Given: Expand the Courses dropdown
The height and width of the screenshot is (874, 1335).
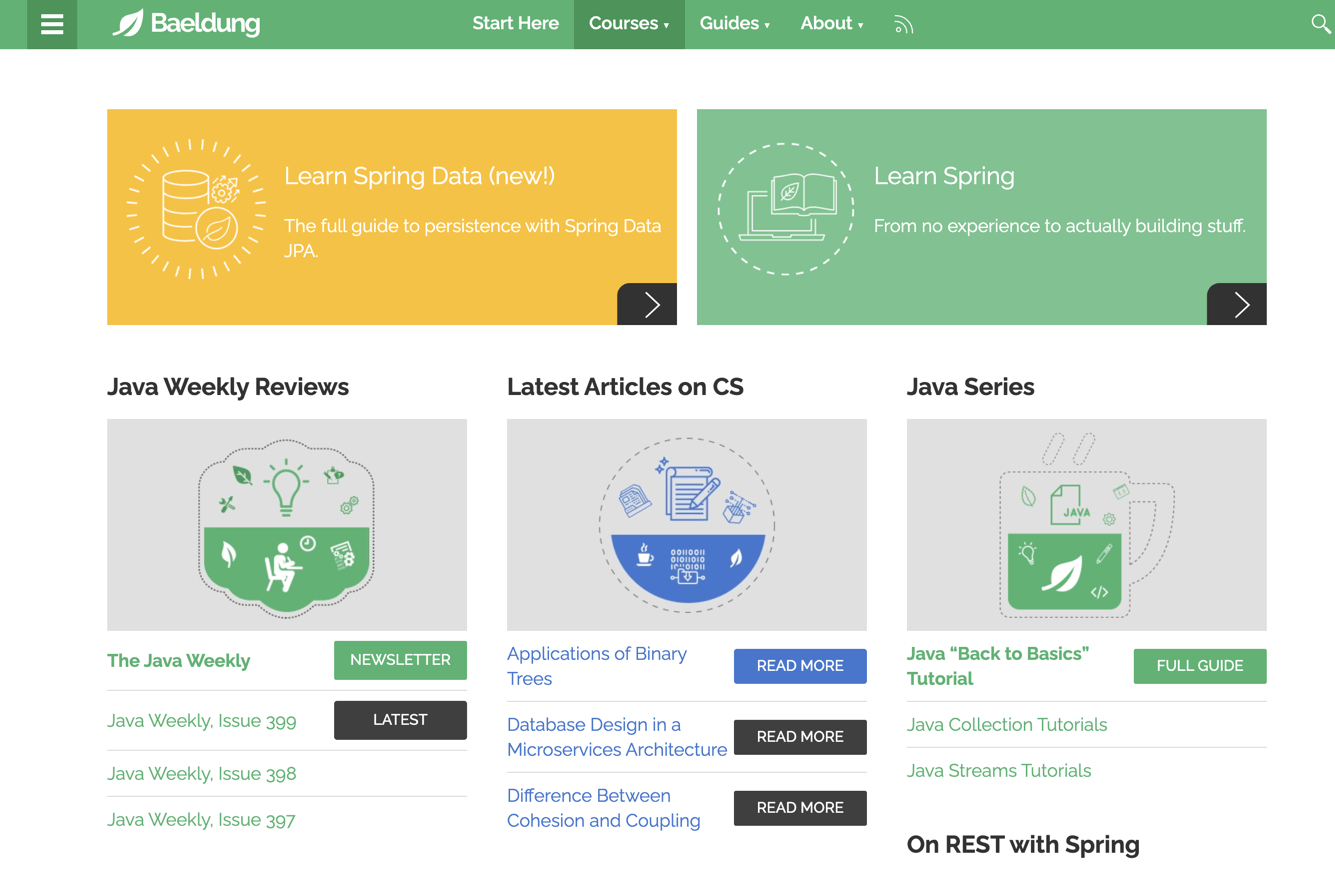Looking at the screenshot, I should 628,23.
